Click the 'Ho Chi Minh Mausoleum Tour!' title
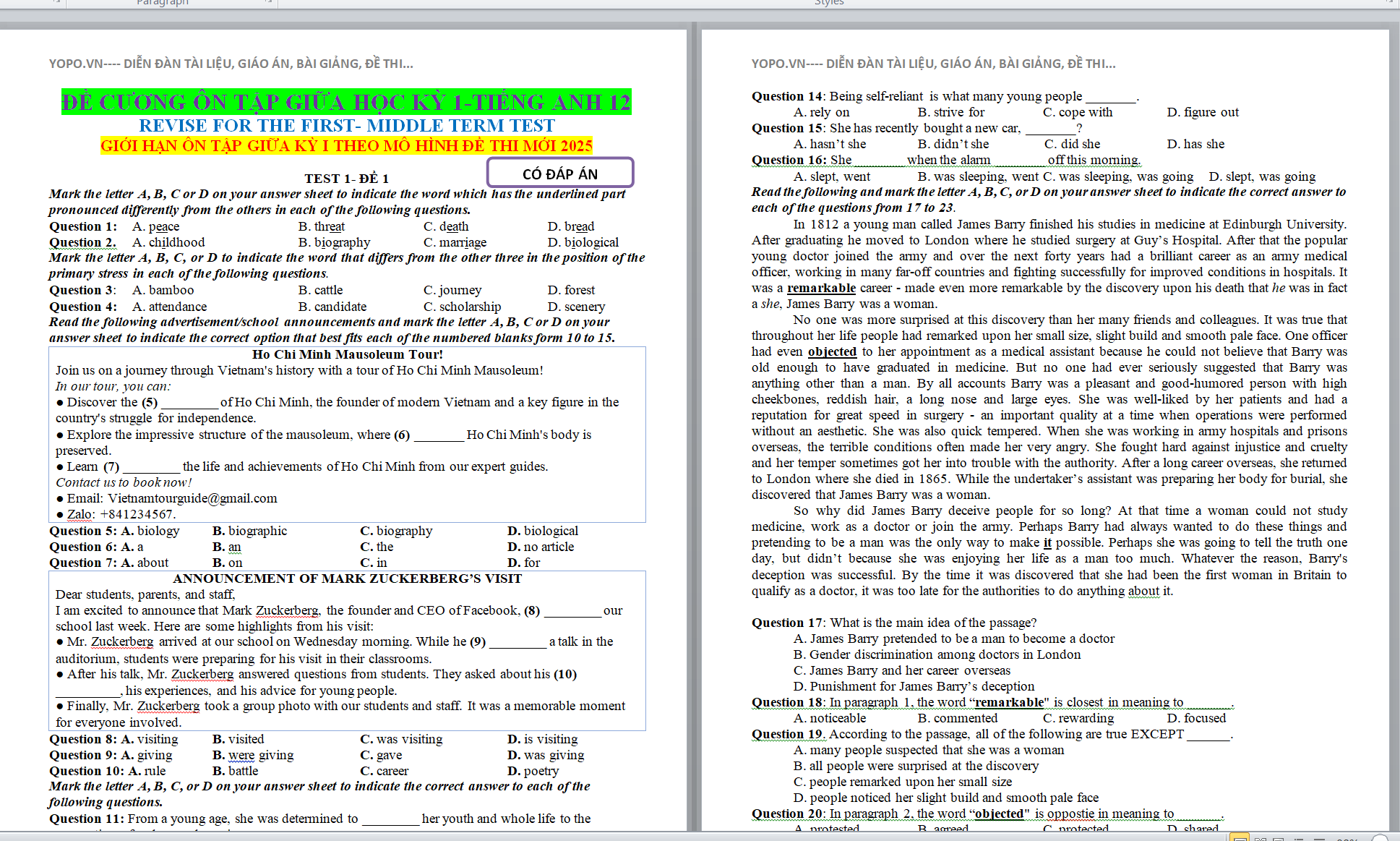The image size is (1400, 841). (x=348, y=354)
